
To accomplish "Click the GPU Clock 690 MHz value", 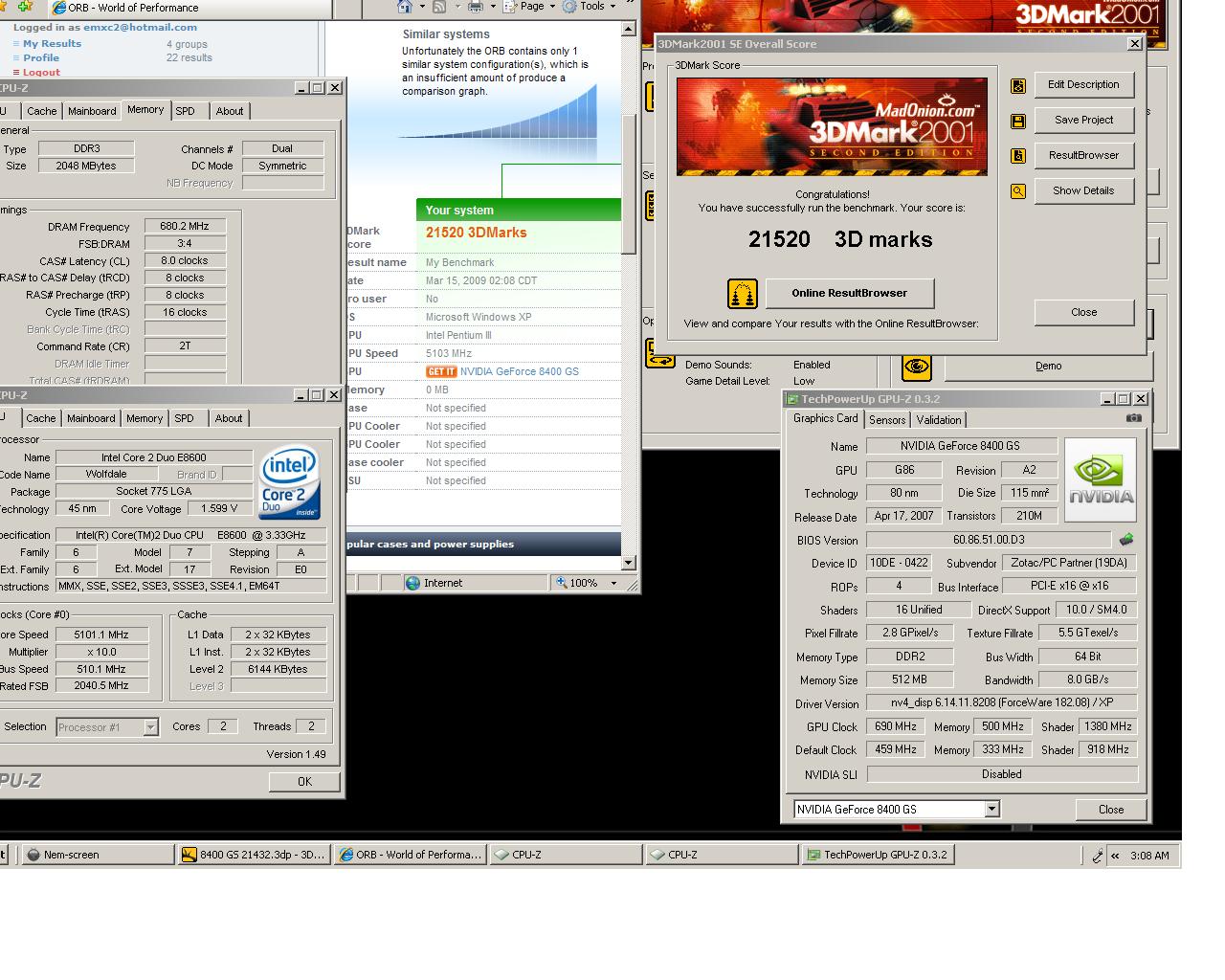I will pos(896,726).
